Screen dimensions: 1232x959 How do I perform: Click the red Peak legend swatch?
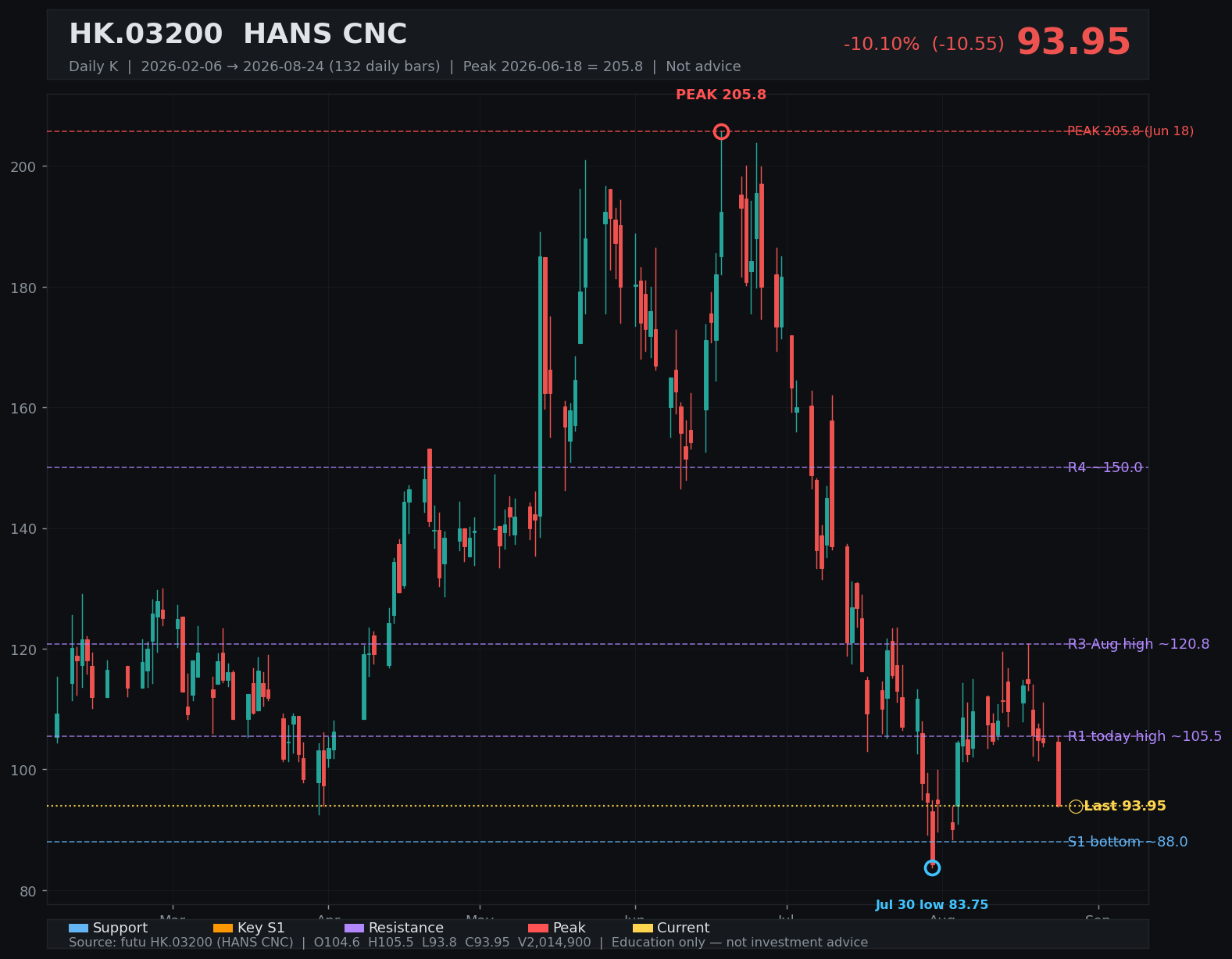tap(538, 928)
